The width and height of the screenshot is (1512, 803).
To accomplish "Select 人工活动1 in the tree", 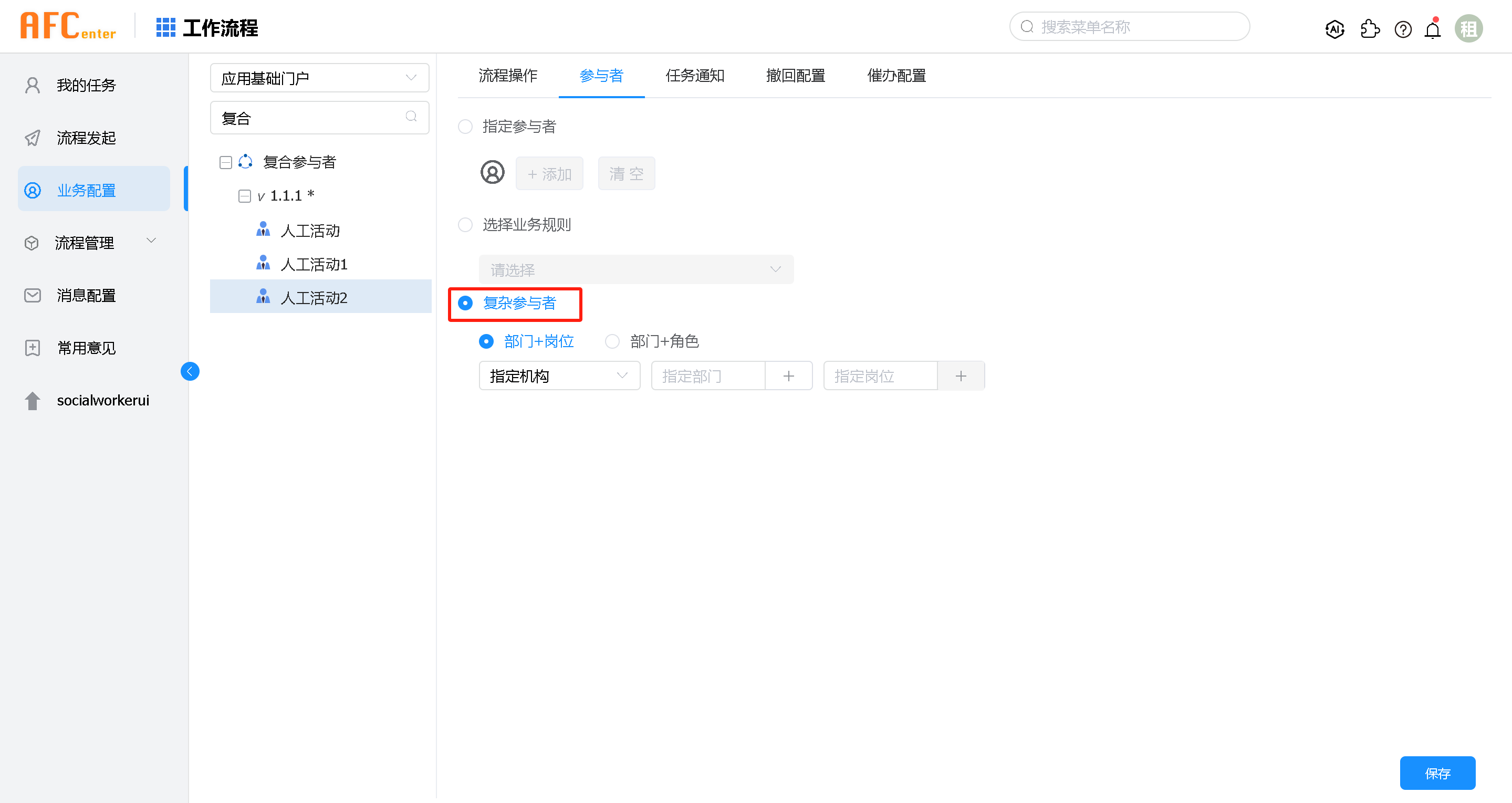I will 314,264.
